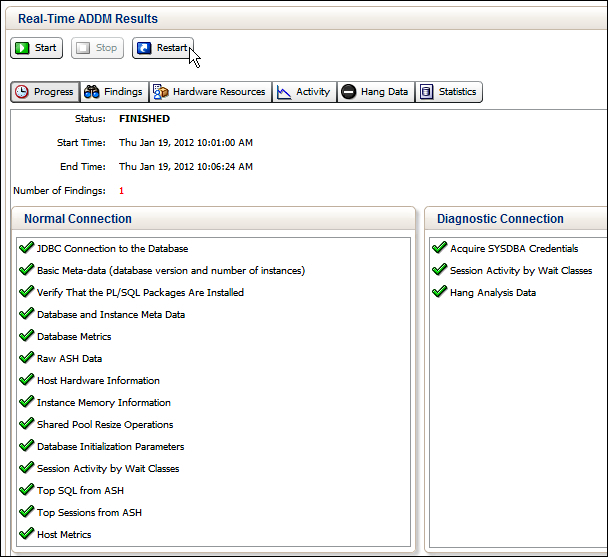Select Database Initialization Parameters text
608x557 pixels.
pos(111,447)
